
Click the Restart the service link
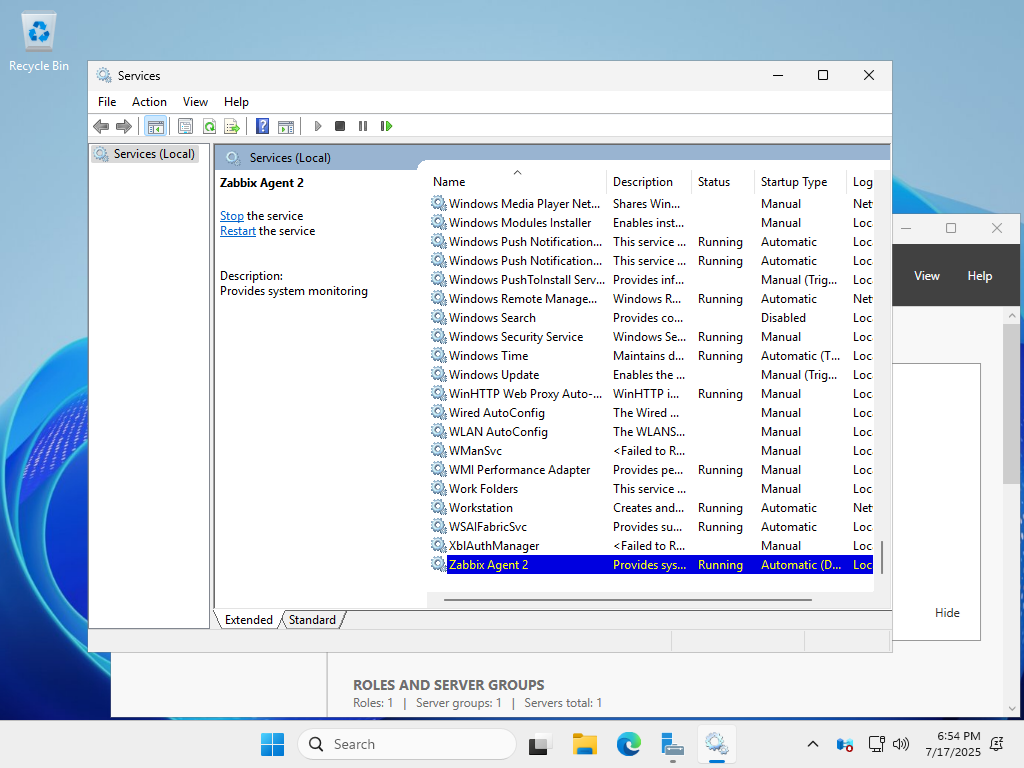click(238, 231)
